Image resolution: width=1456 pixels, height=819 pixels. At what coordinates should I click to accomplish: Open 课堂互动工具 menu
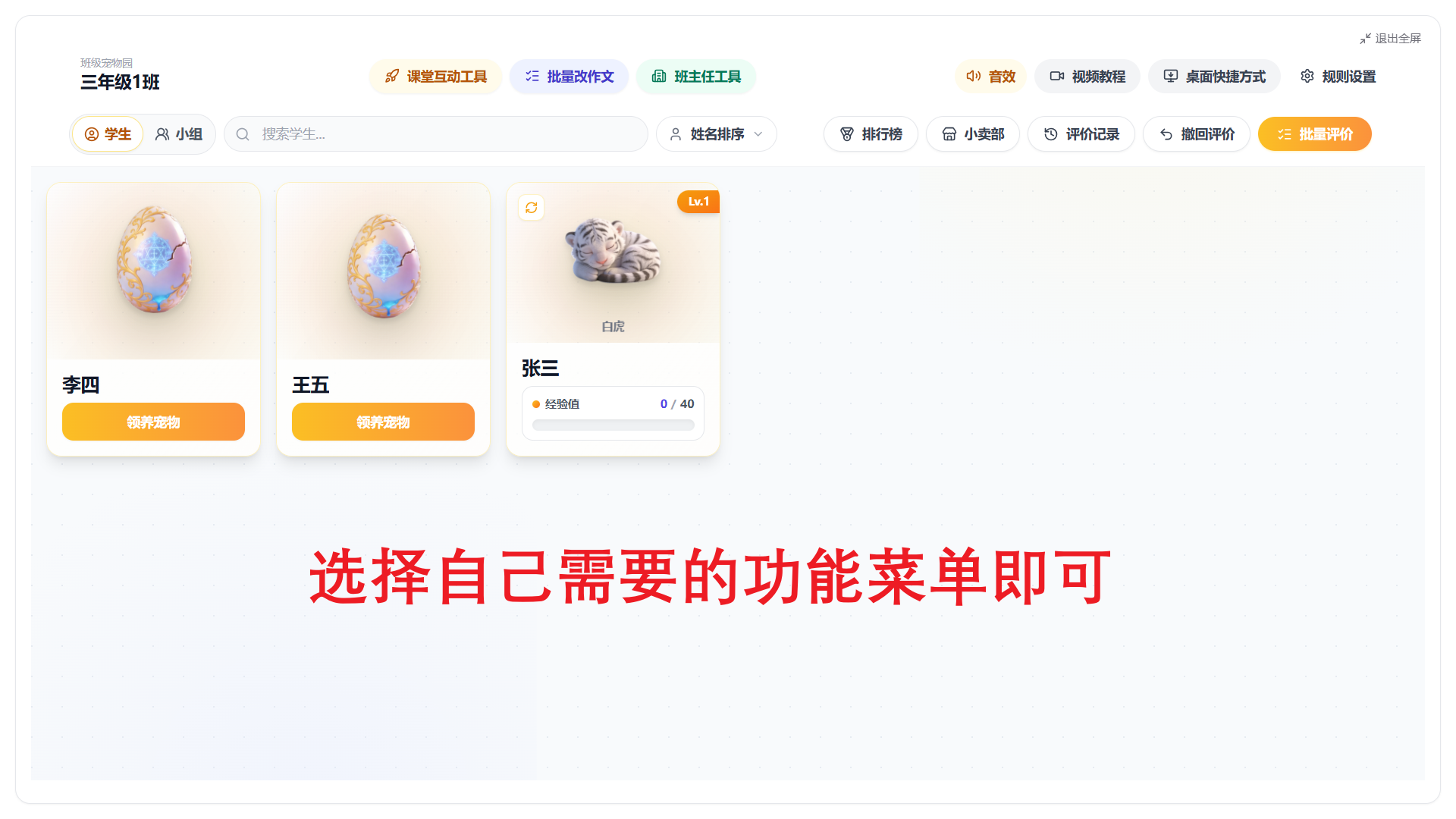(436, 77)
